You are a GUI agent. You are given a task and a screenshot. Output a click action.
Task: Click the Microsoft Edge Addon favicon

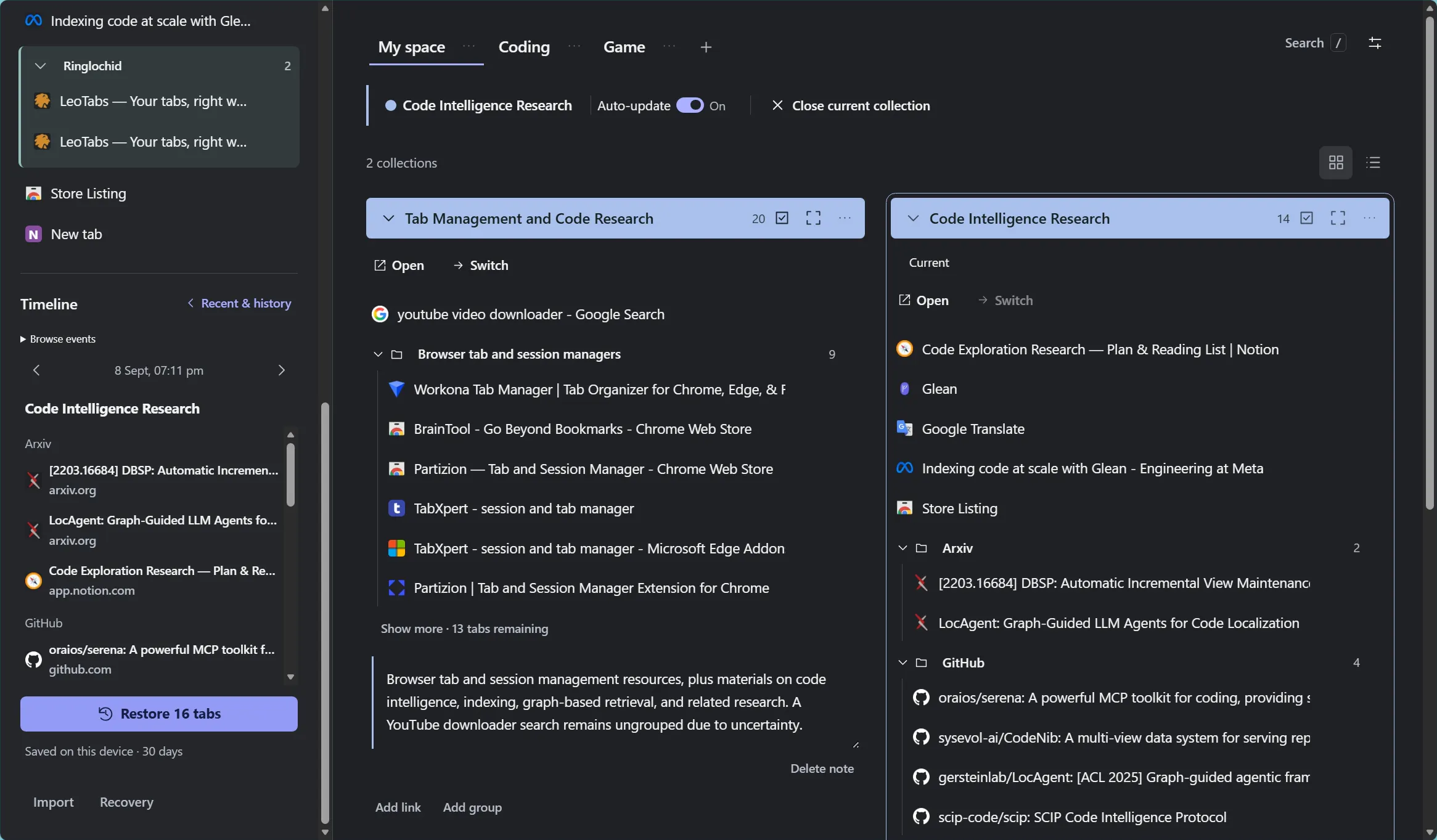396,548
